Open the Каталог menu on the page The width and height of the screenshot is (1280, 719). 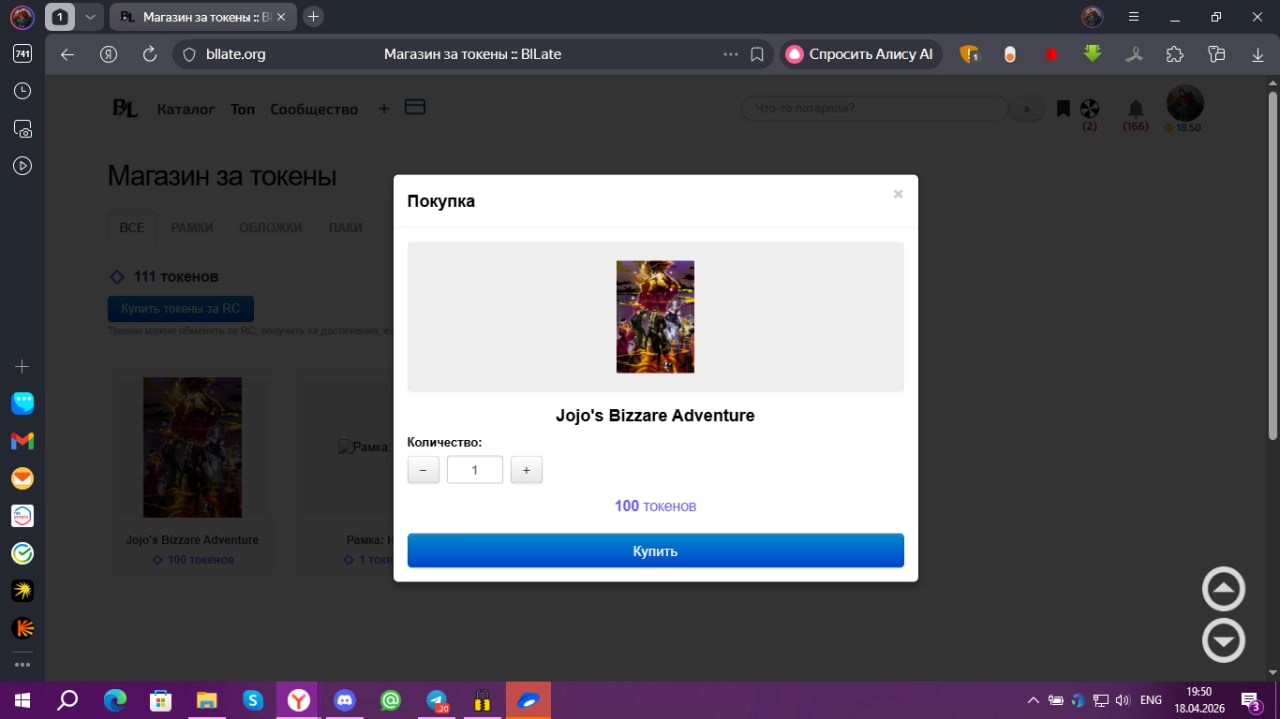[x=186, y=109]
